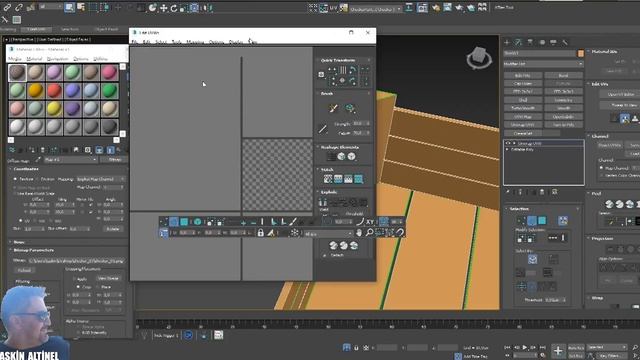640x360 pixels.
Task: Click relax sphere icon in Reshape Elements
Action: point(341,157)
